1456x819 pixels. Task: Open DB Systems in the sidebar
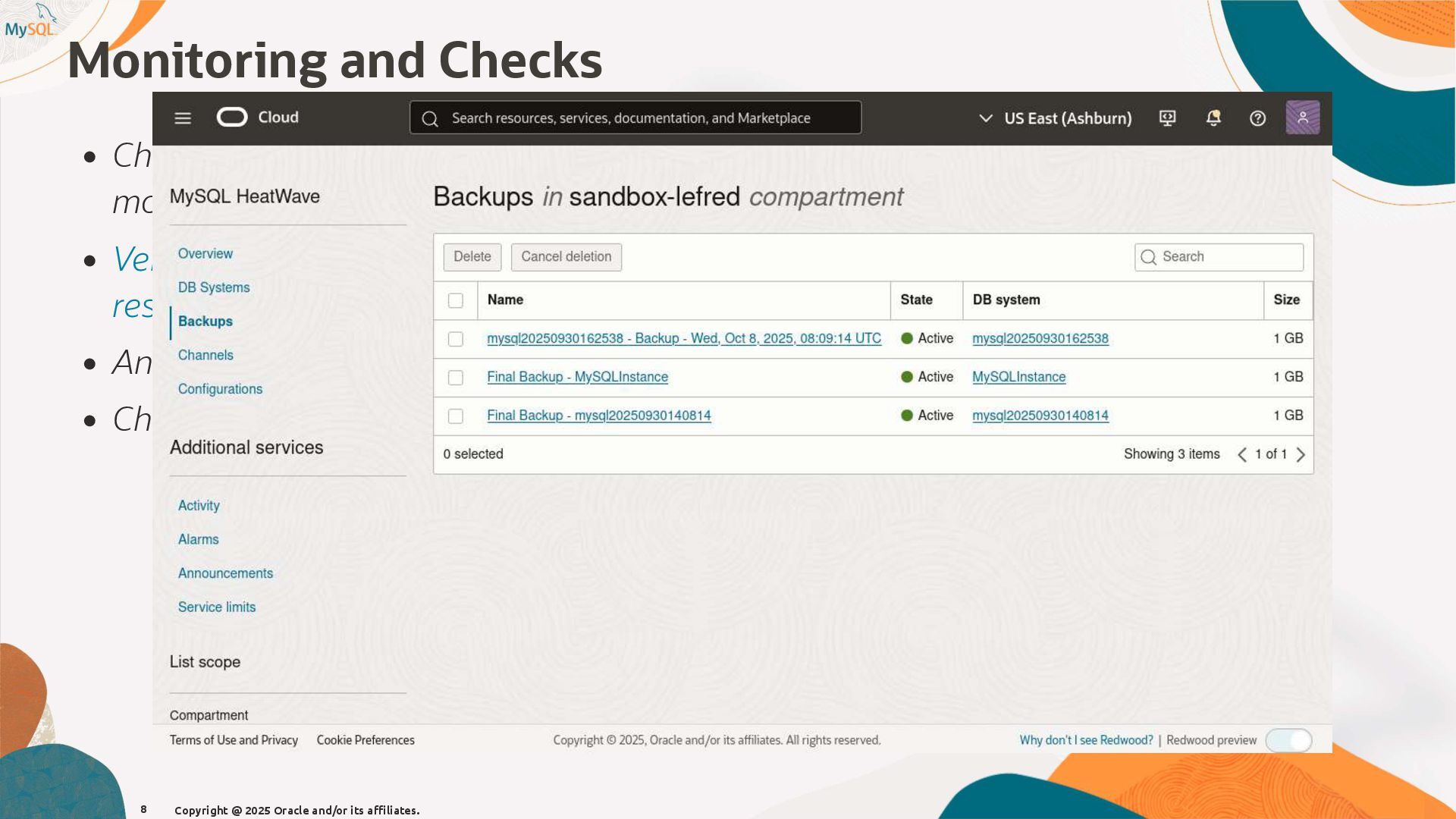click(214, 287)
